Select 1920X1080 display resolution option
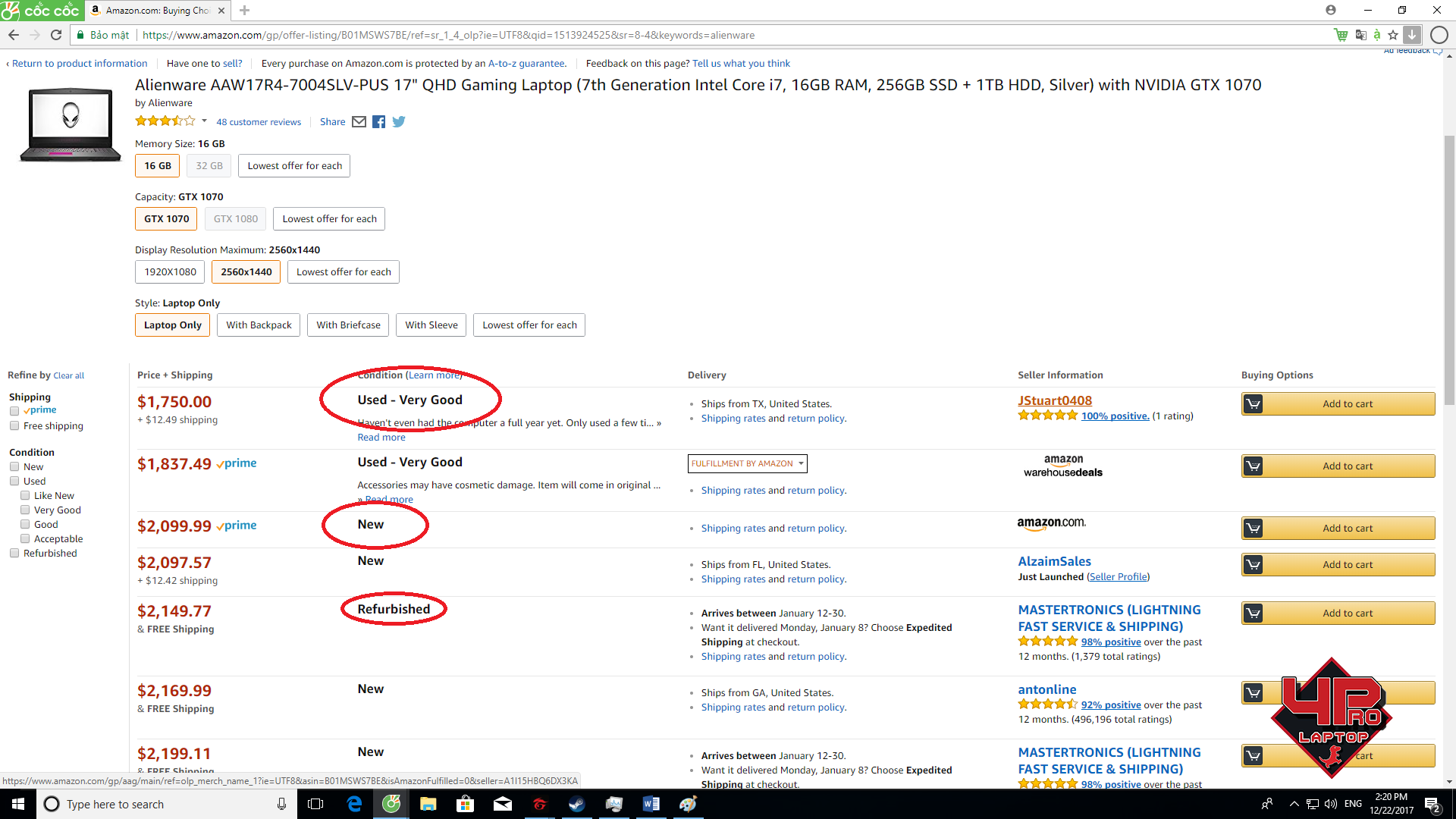This screenshot has width=1456, height=819. [x=170, y=272]
